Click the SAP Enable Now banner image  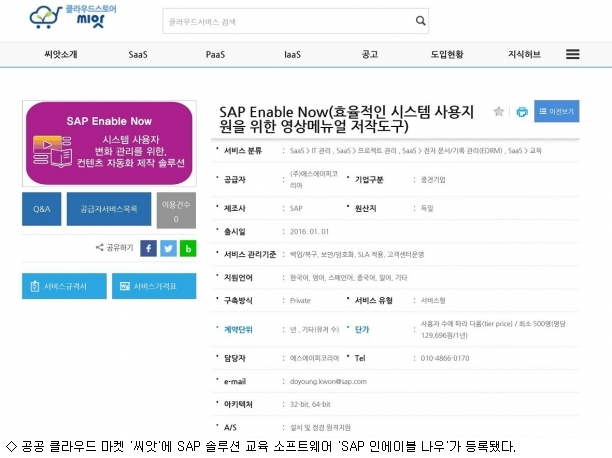109,143
